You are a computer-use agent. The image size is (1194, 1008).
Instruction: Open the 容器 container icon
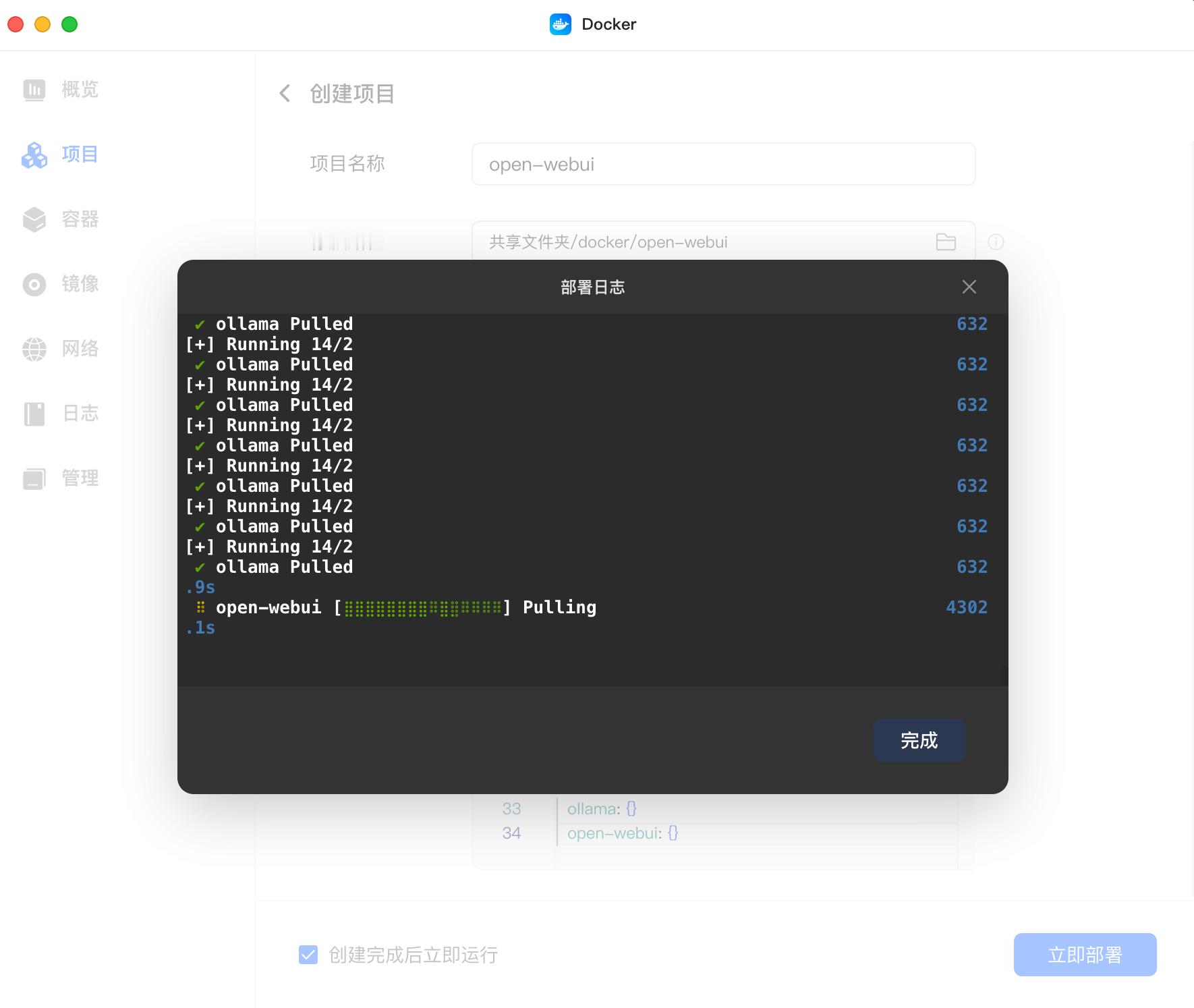pos(34,219)
